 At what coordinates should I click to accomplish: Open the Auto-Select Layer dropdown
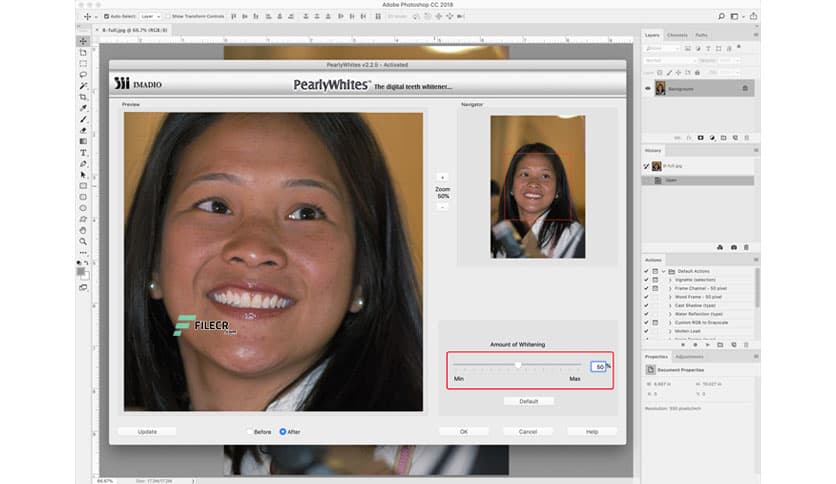(150, 17)
